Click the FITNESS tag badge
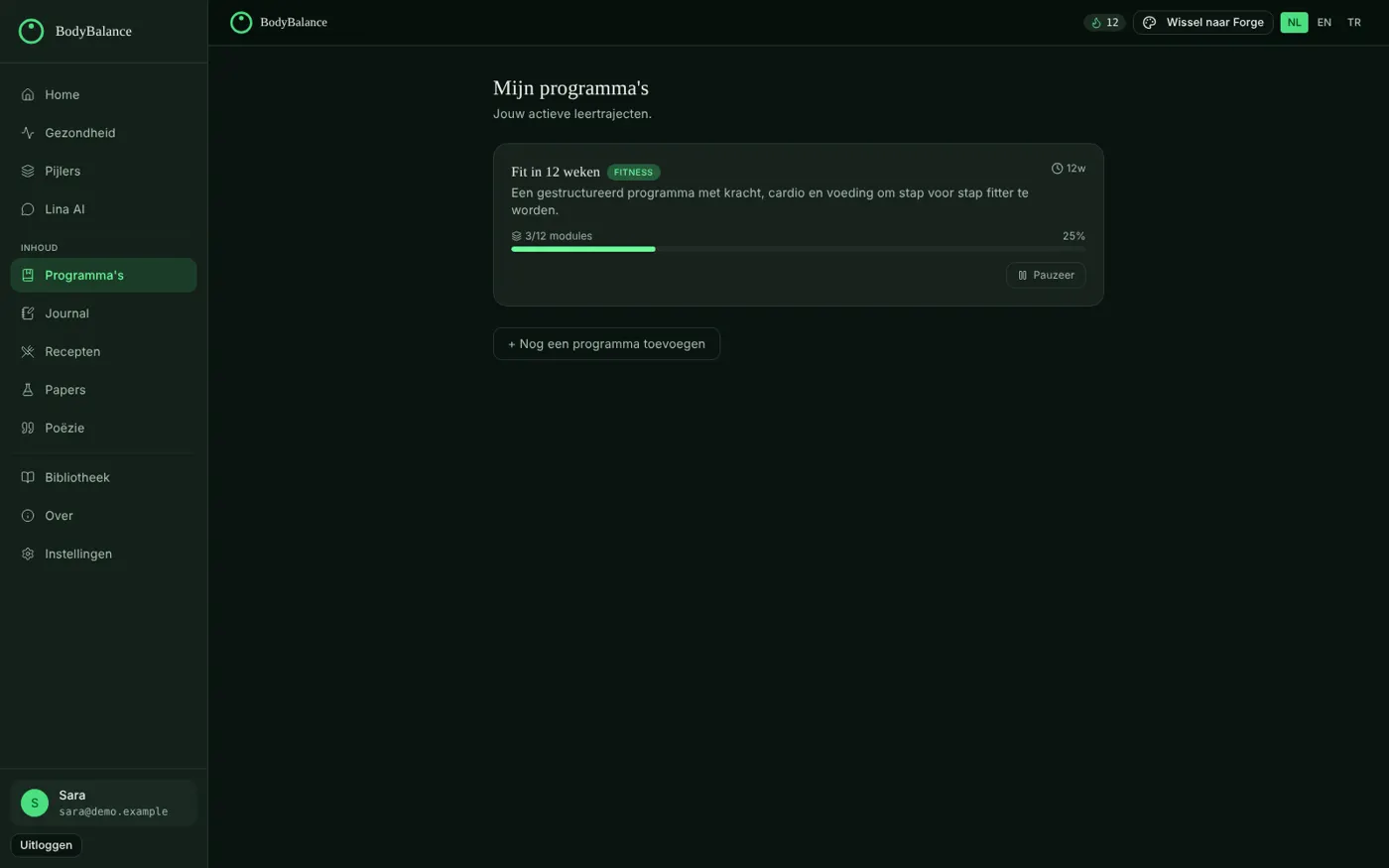Image resolution: width=1389 pixels, height=868 pixels. (633, 172)
